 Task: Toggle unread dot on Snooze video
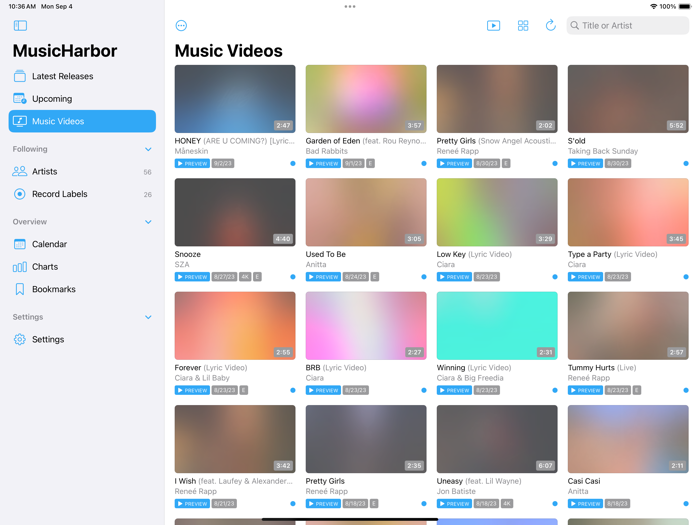(x=293, y=277)
